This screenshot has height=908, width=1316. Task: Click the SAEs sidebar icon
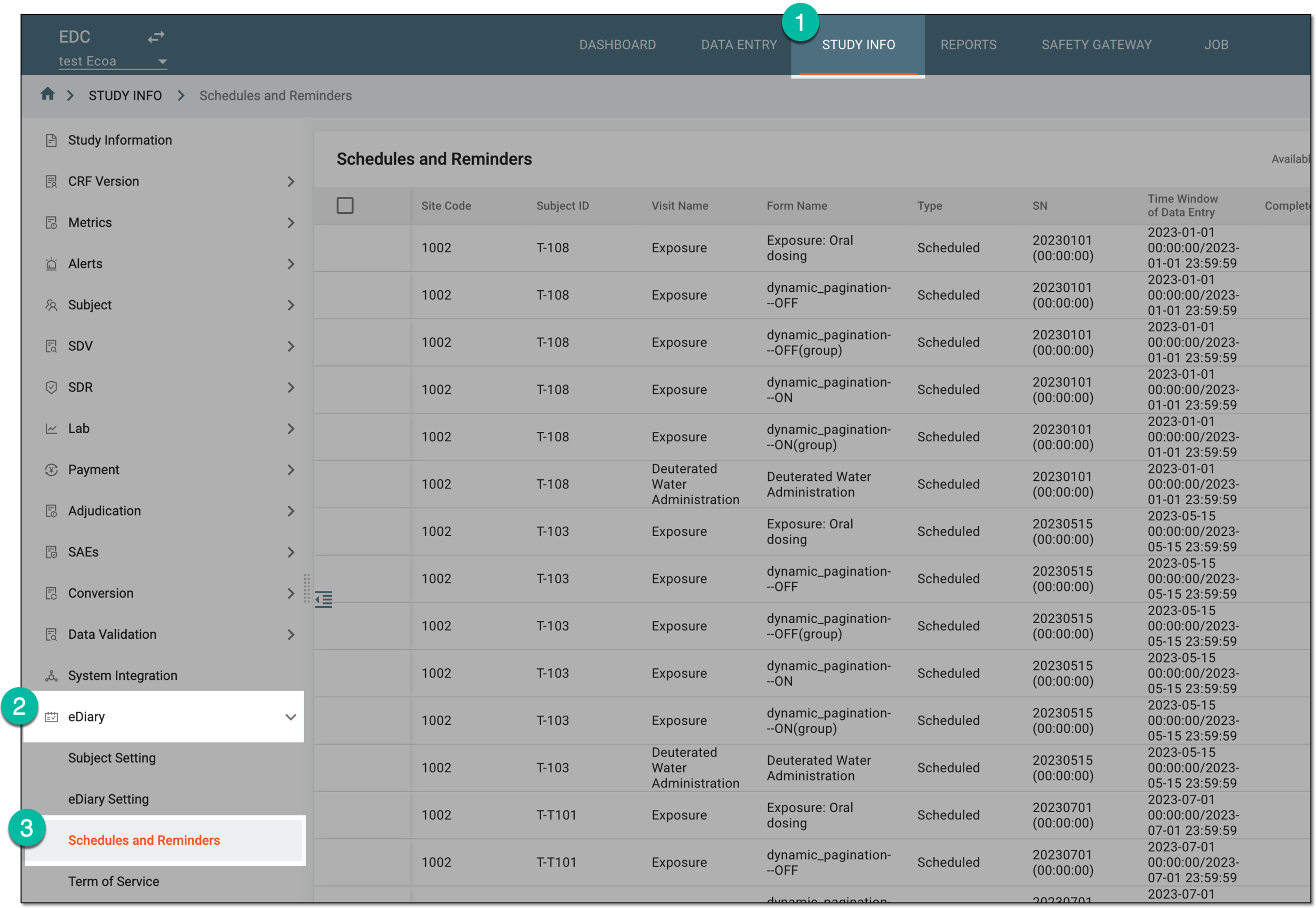[51, 552]
